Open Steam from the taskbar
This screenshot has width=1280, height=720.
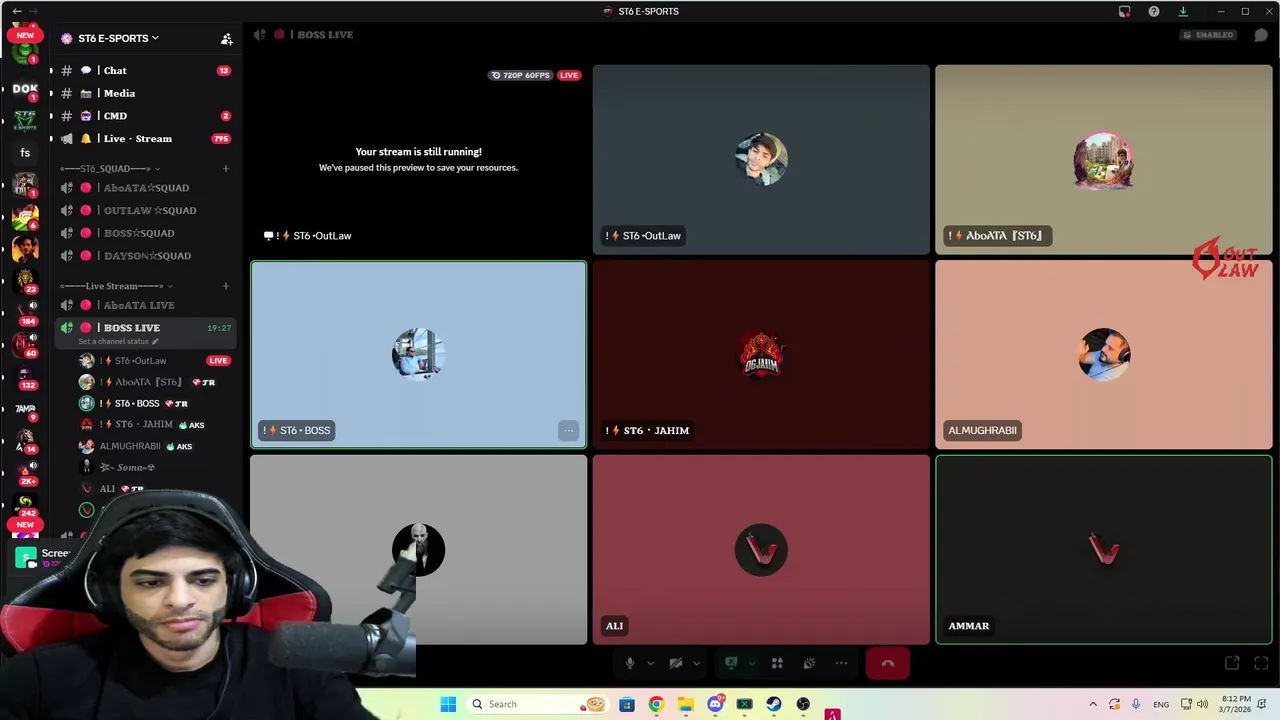tap(774, 704)
